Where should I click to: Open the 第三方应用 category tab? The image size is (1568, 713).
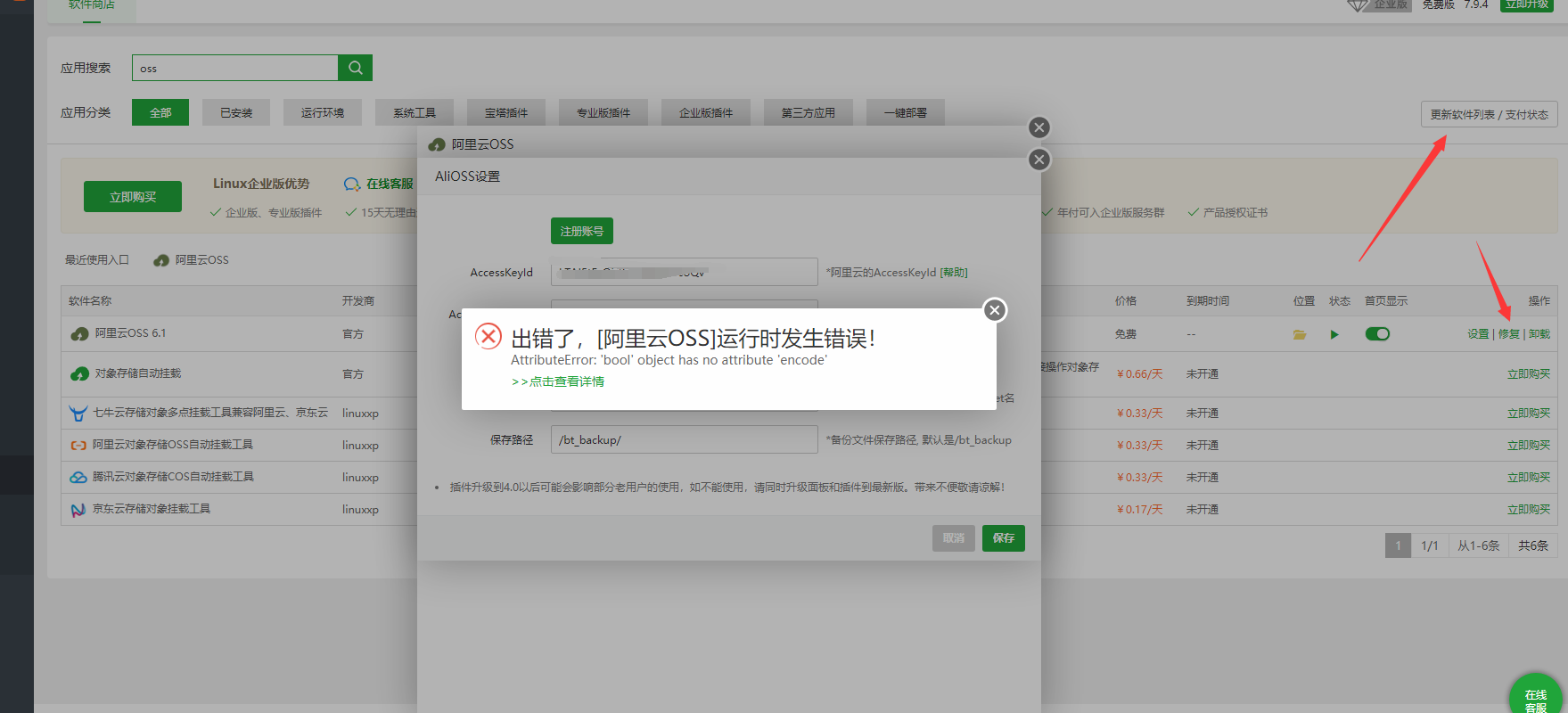coord(809,112)
